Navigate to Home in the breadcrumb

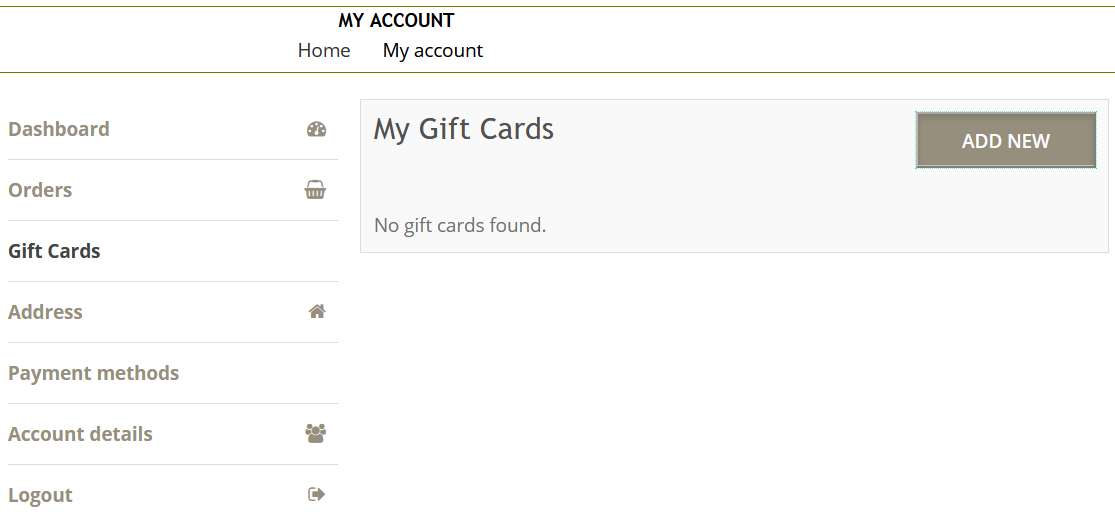[324, 50]
